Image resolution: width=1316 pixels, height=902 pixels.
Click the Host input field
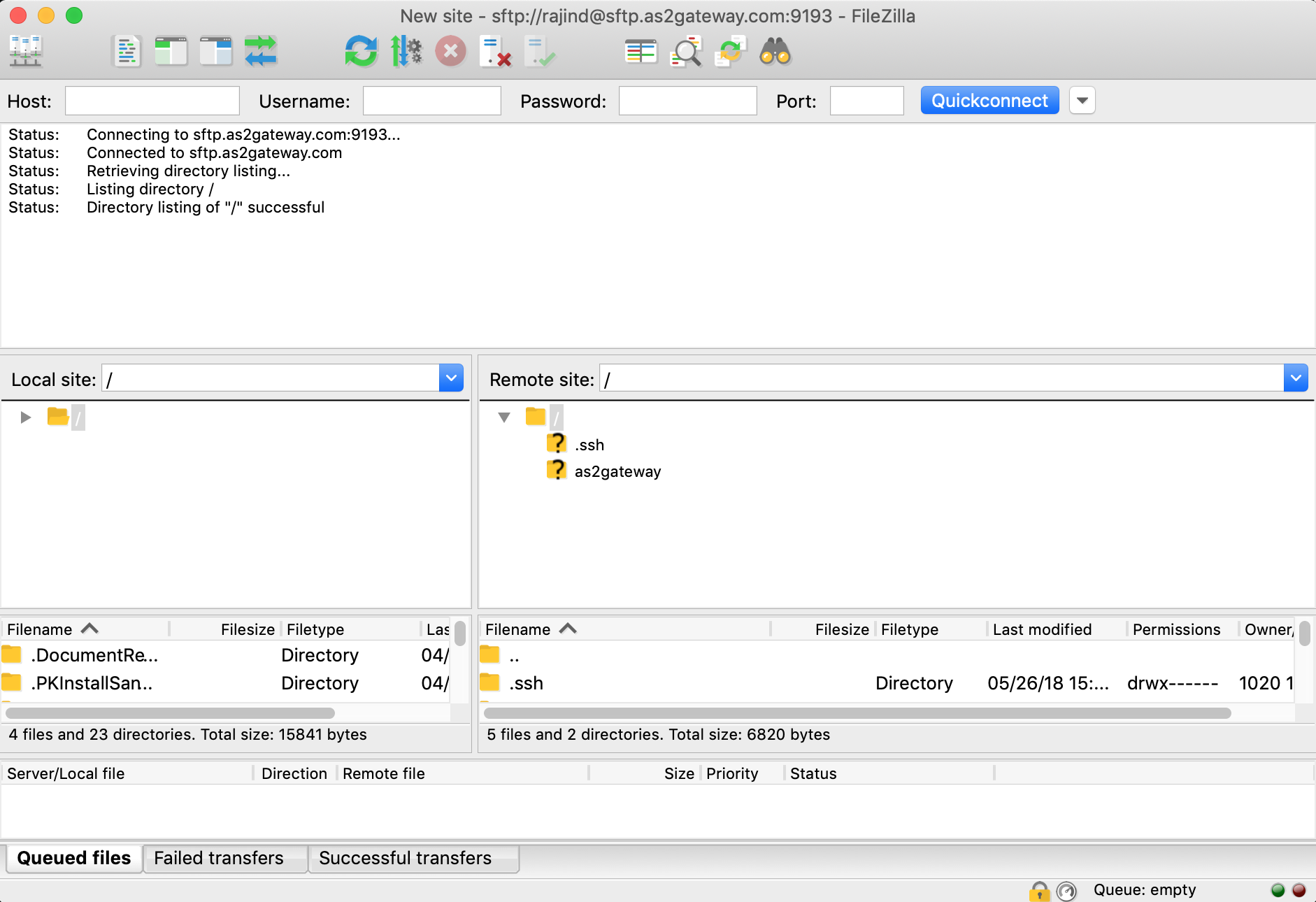pos(152,101)
